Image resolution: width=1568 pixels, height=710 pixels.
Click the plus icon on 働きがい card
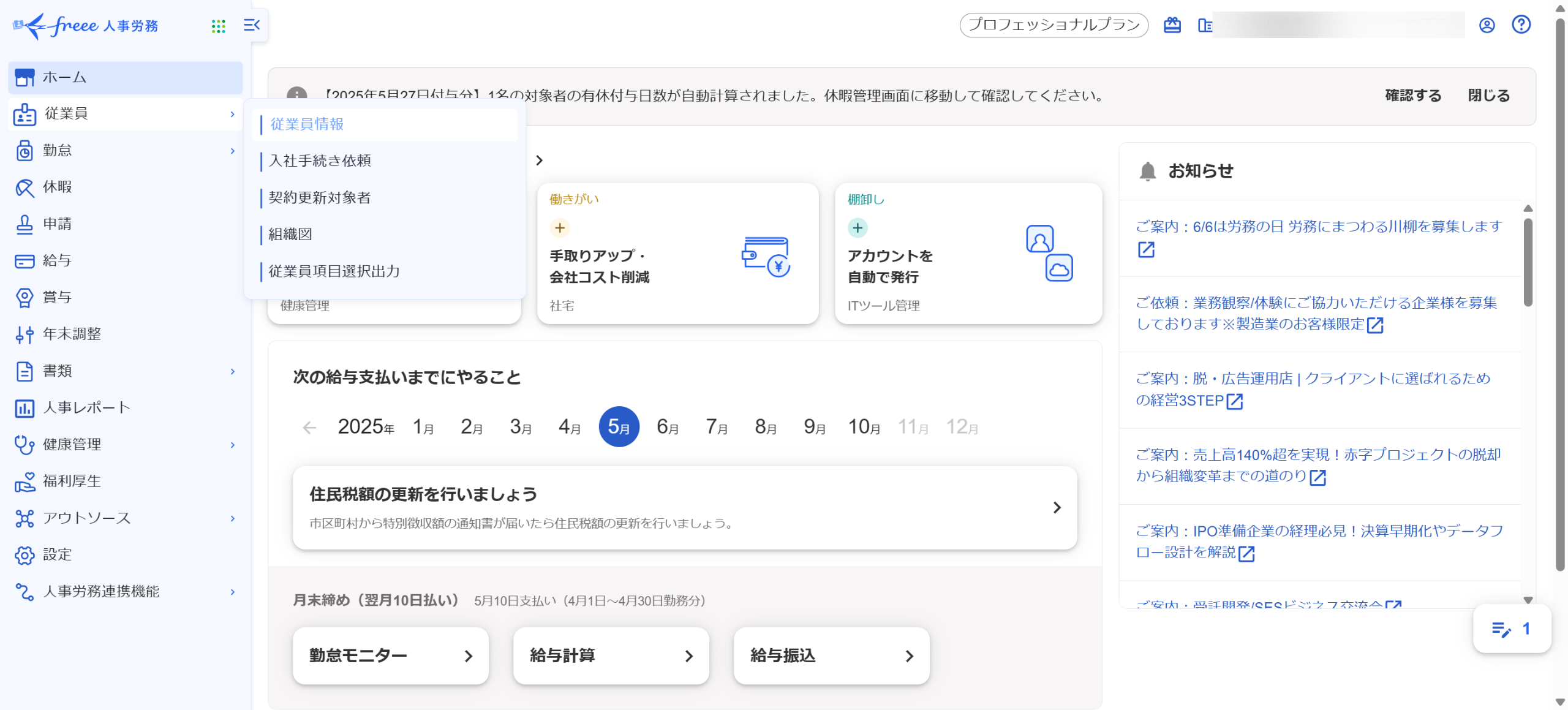click(x=559, y=228)
